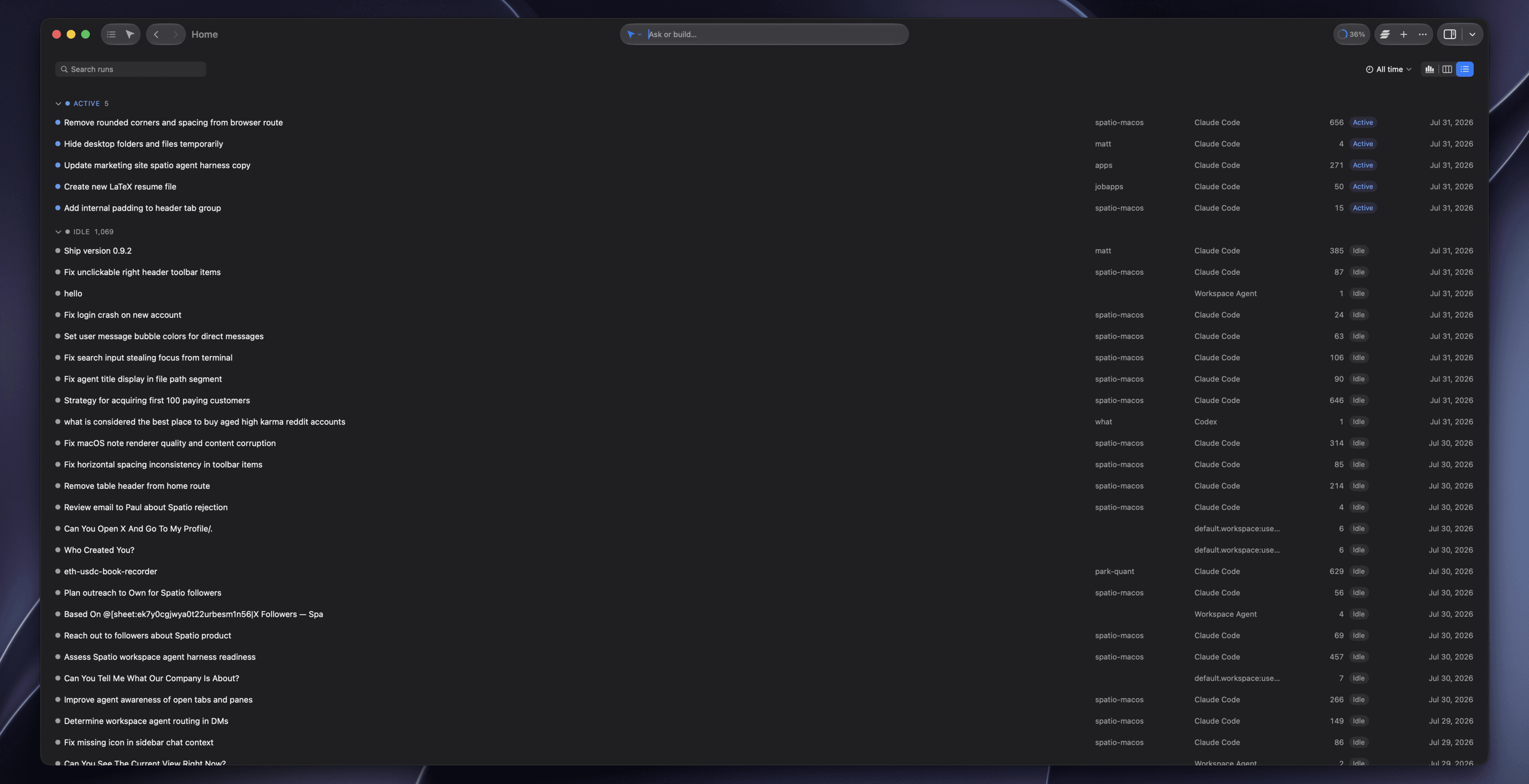The height and width of the screenshot is (784, 1529).
Task: Click the stacked layers icon in top toolbar
Action: tap(1385, 34)
